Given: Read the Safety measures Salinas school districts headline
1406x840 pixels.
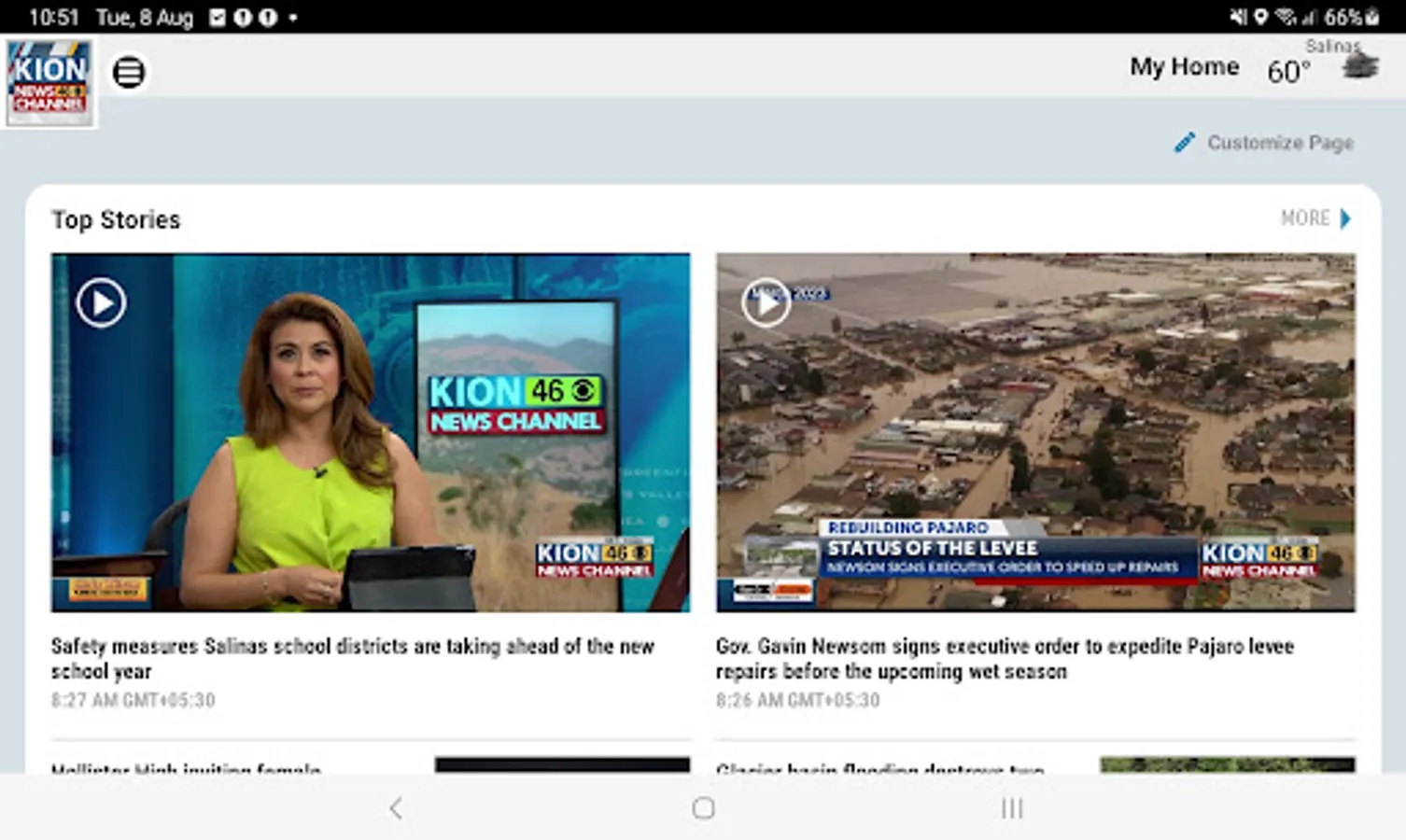Looking at the screenshot, I should pos(353,658).
